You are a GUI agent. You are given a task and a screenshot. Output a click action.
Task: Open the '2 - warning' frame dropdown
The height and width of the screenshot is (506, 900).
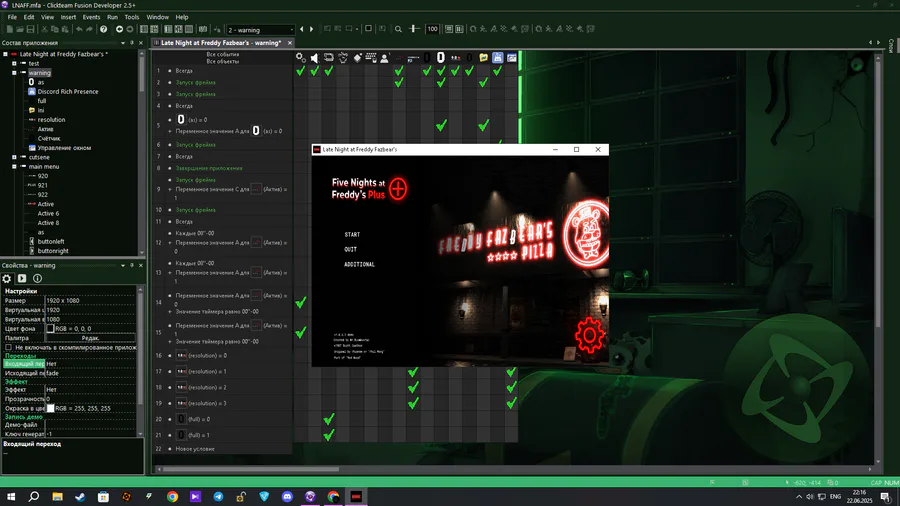(x=260, y=30)
